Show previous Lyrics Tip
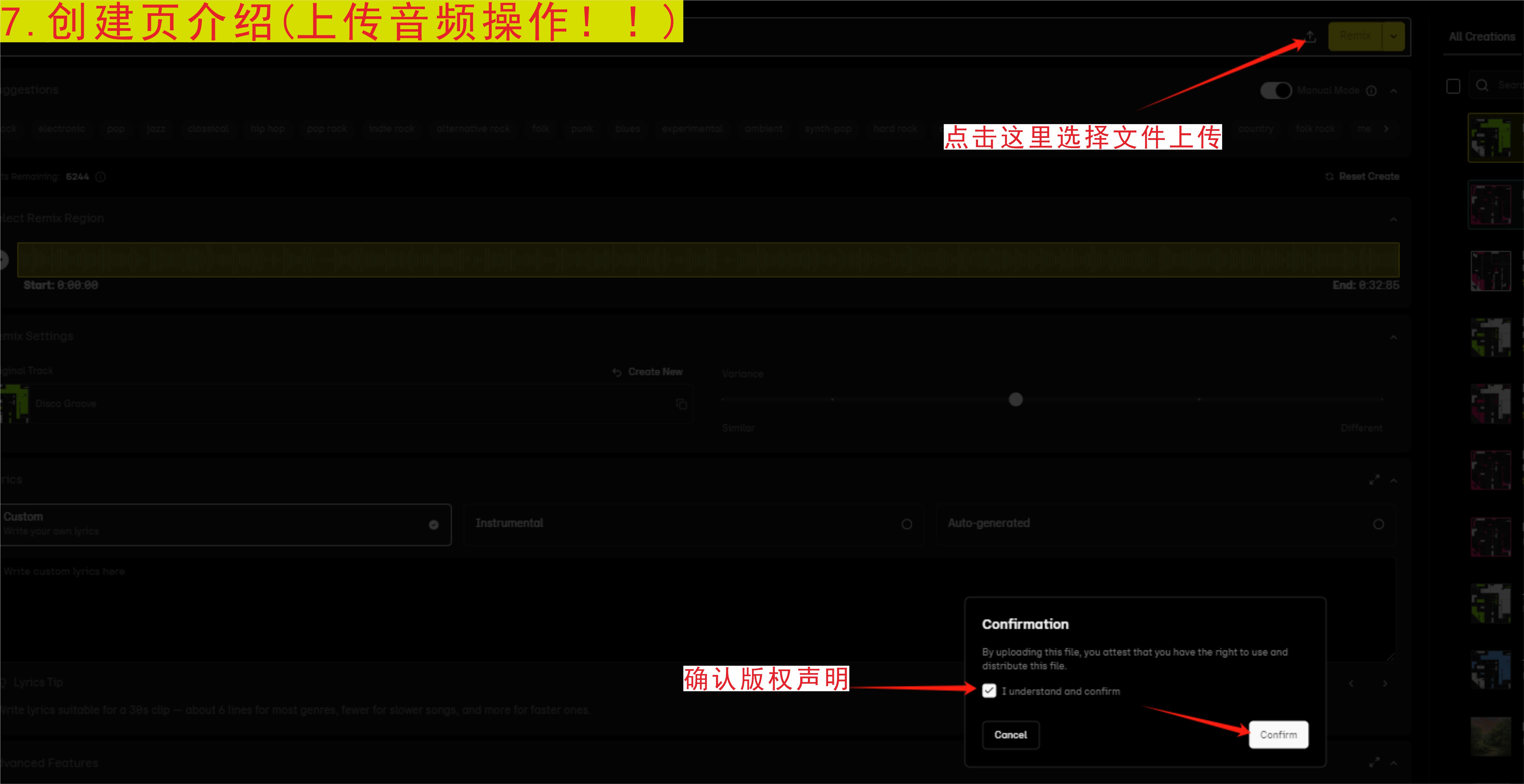The height and width of the screenshot is (784, 1524). (1351, 684)
